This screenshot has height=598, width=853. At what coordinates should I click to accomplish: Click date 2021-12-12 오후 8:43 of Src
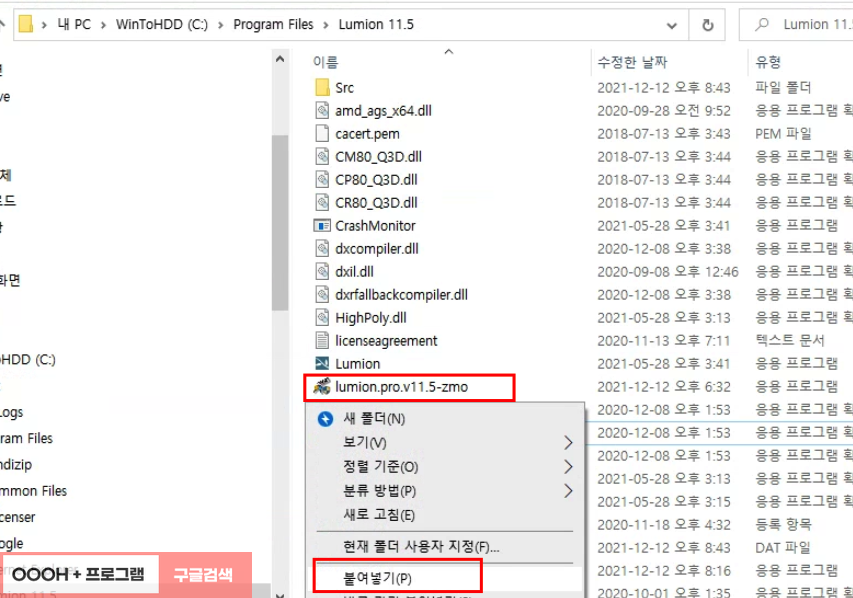(x=664, y=88)
